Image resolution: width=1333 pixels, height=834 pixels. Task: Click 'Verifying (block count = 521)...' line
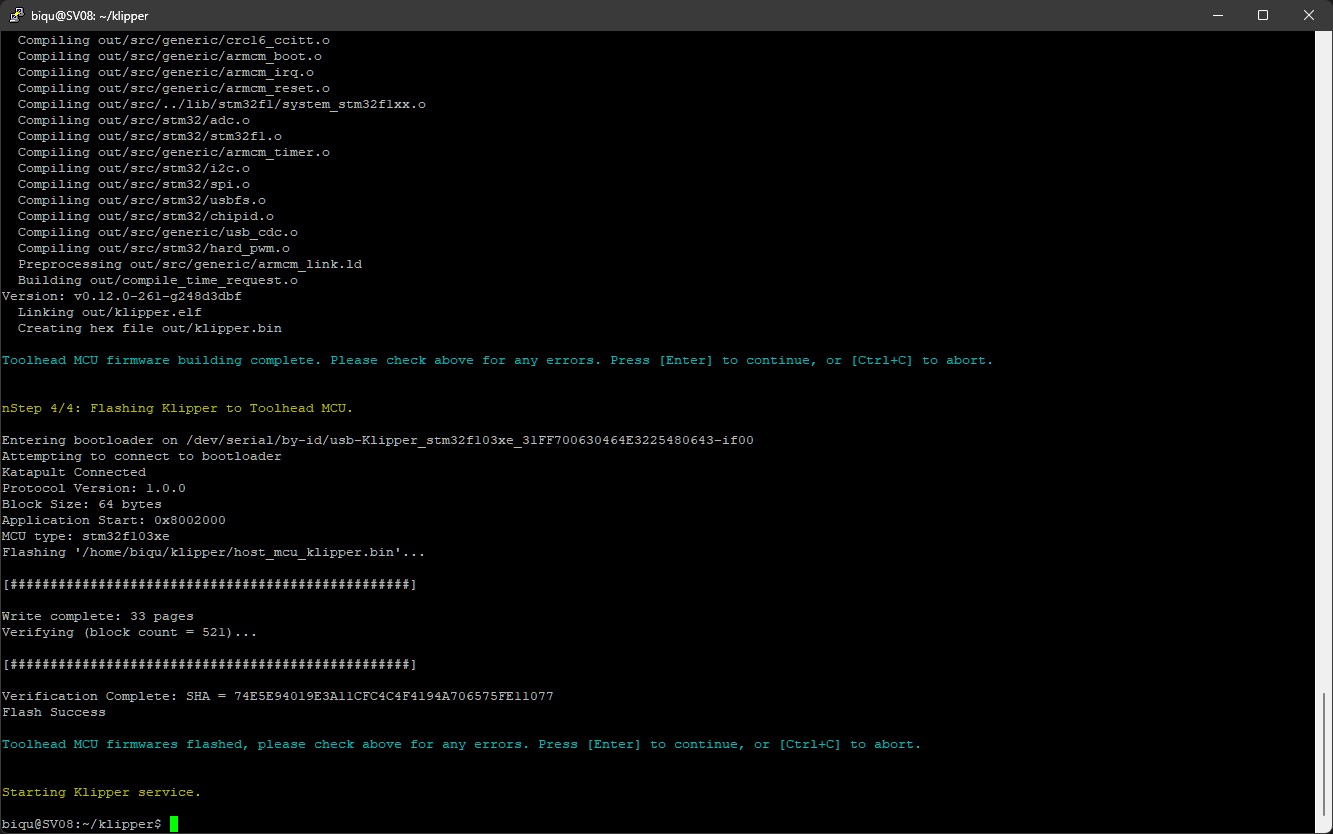tap(129, 632)
